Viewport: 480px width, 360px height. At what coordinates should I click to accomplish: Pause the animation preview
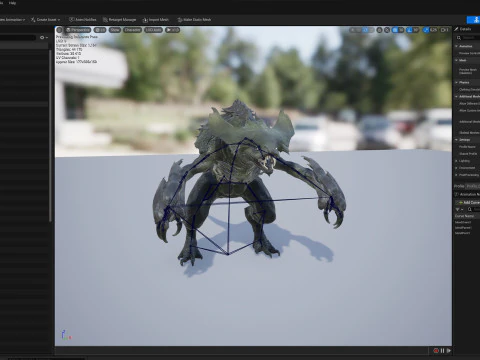pyautogui.click(x=443, y=351)
